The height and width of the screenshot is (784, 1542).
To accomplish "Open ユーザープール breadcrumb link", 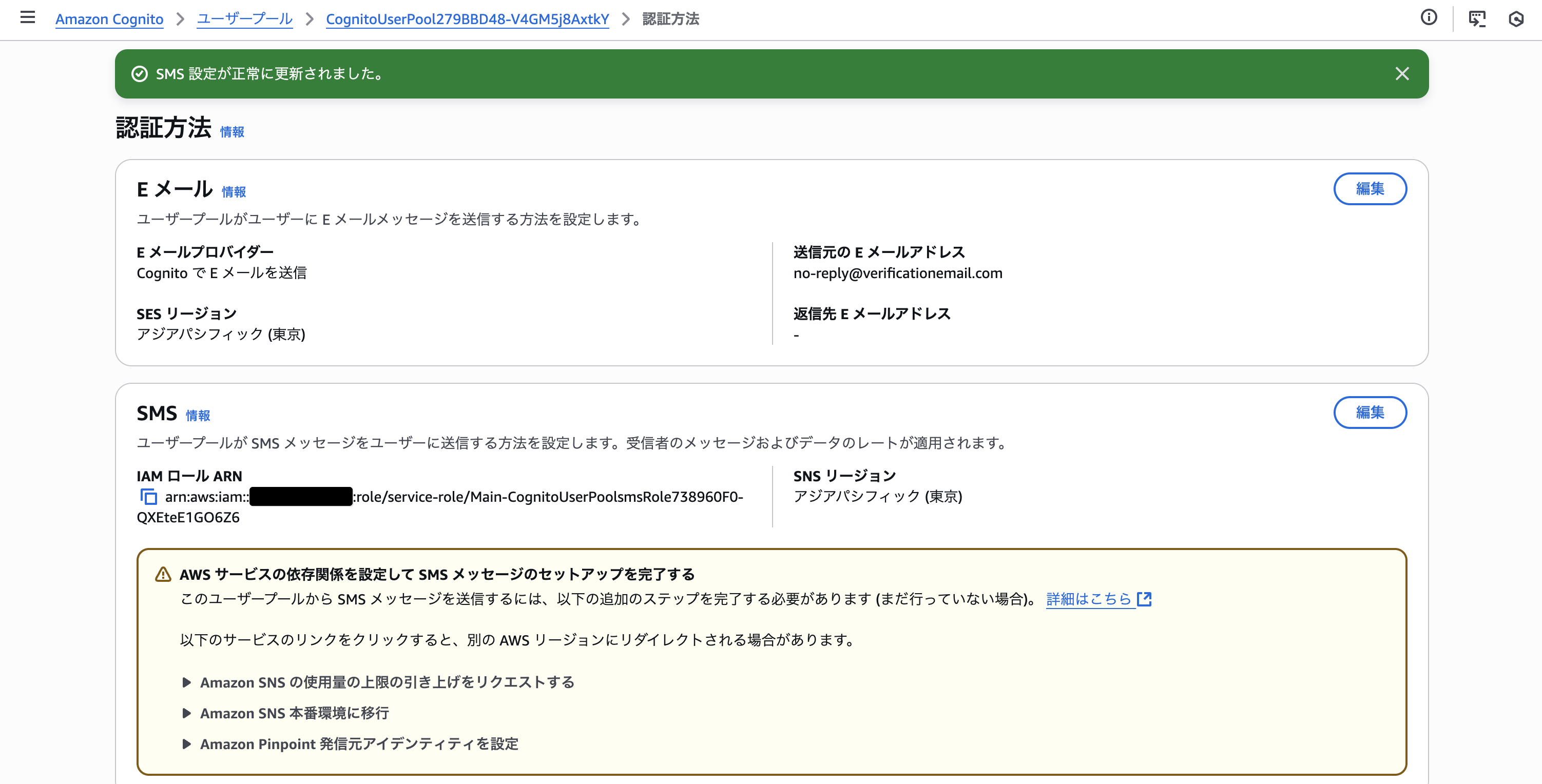I will click(x=244, y=19).
